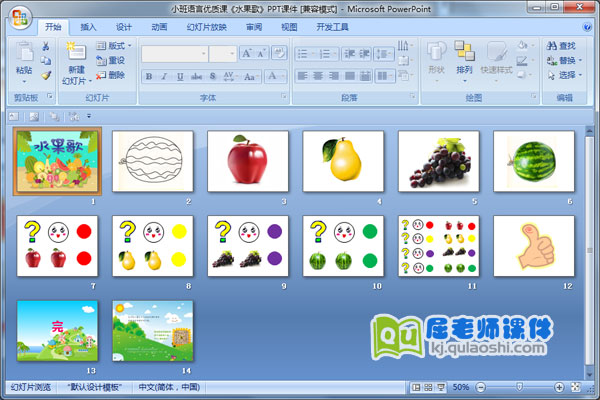The image size is (600, 400).
Task: Click the 删除 (Delete) slide button
Action: point(111,75)
